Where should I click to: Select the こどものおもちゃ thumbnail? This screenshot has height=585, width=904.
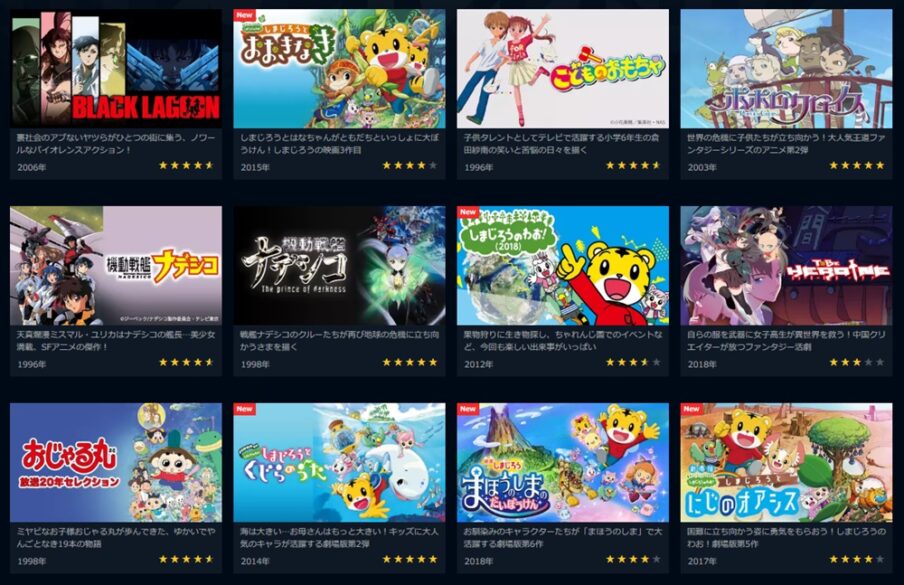[x=563, y=68]
